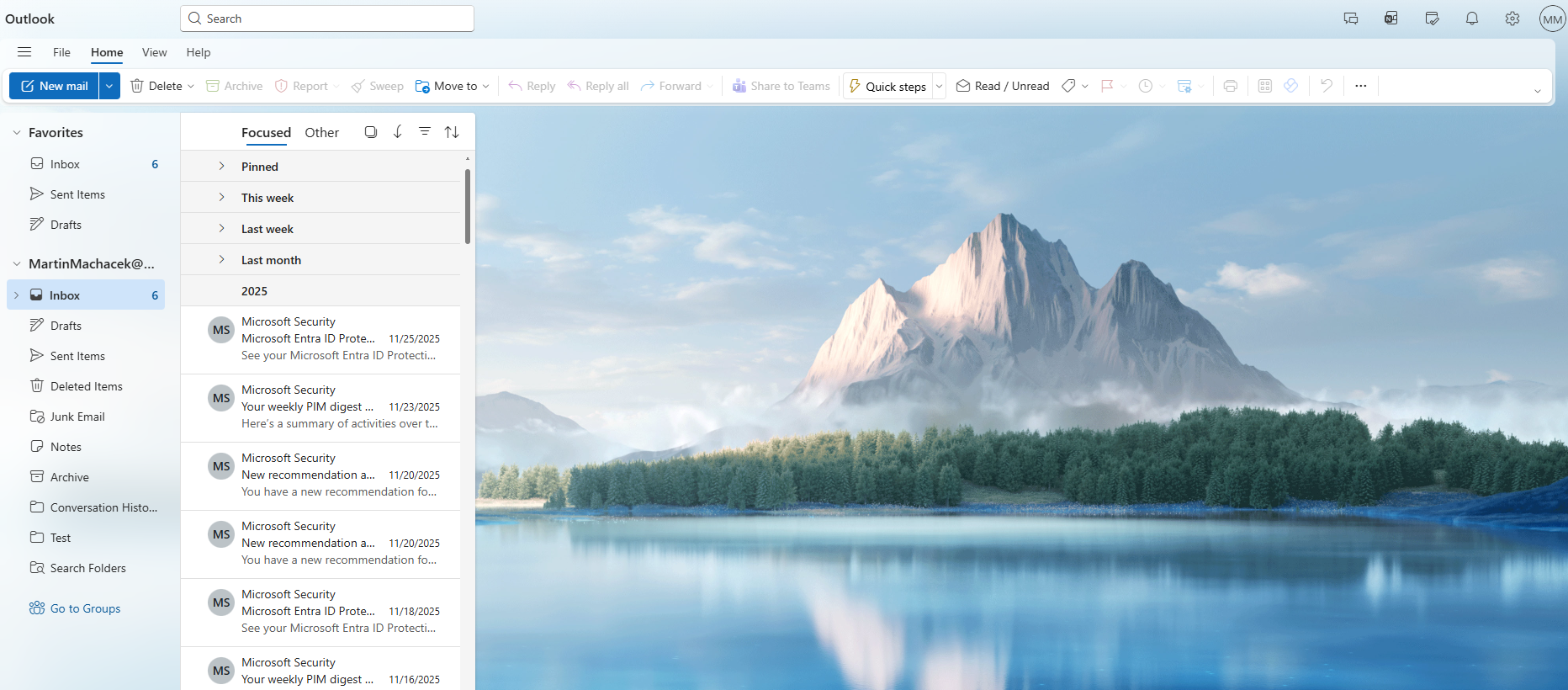
Task: Open the My Day calendar-check icon
Action: 1432,19
